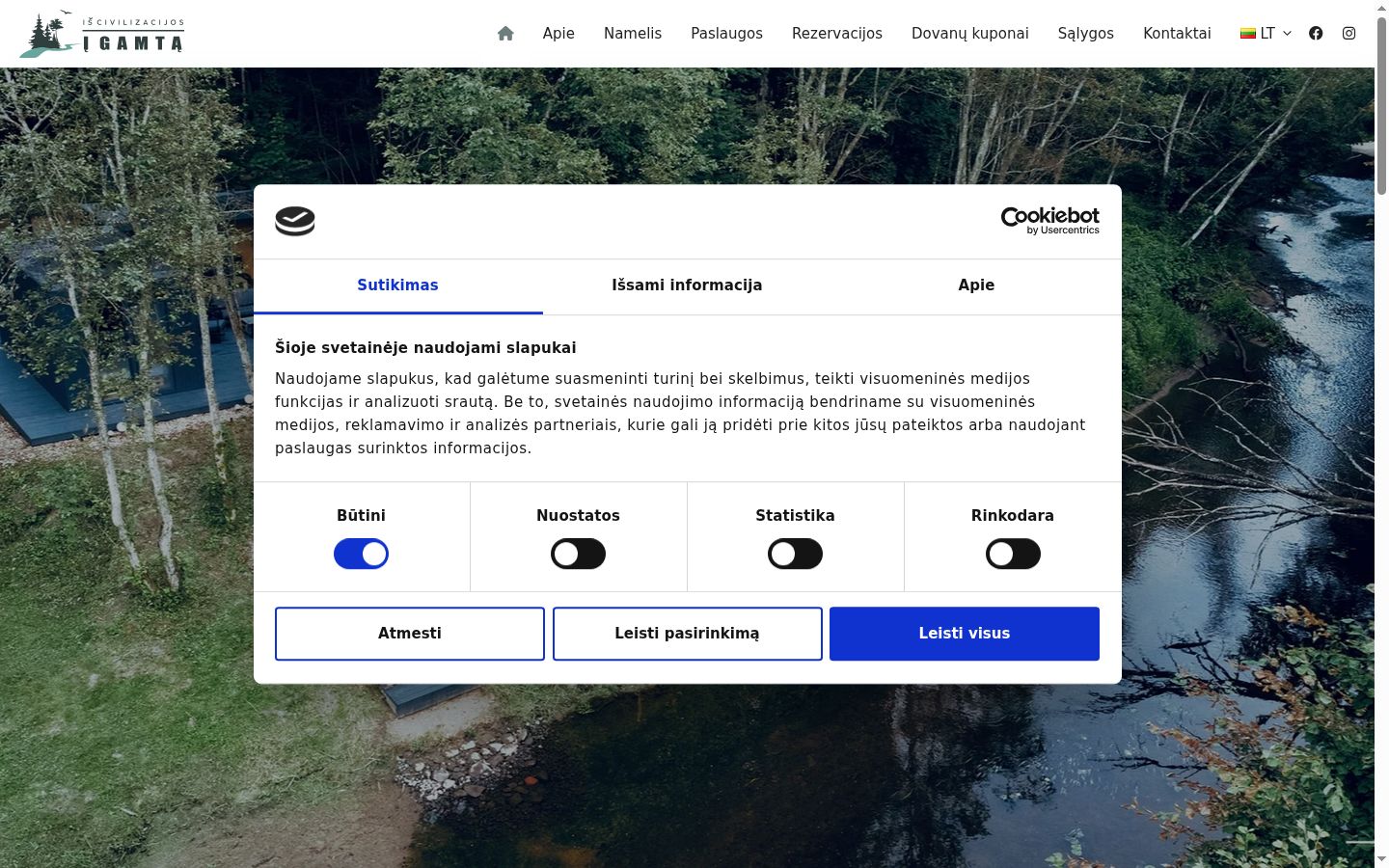The image size is (1389, 868).
Task: Click the Atmesti button
Action: 410,634
